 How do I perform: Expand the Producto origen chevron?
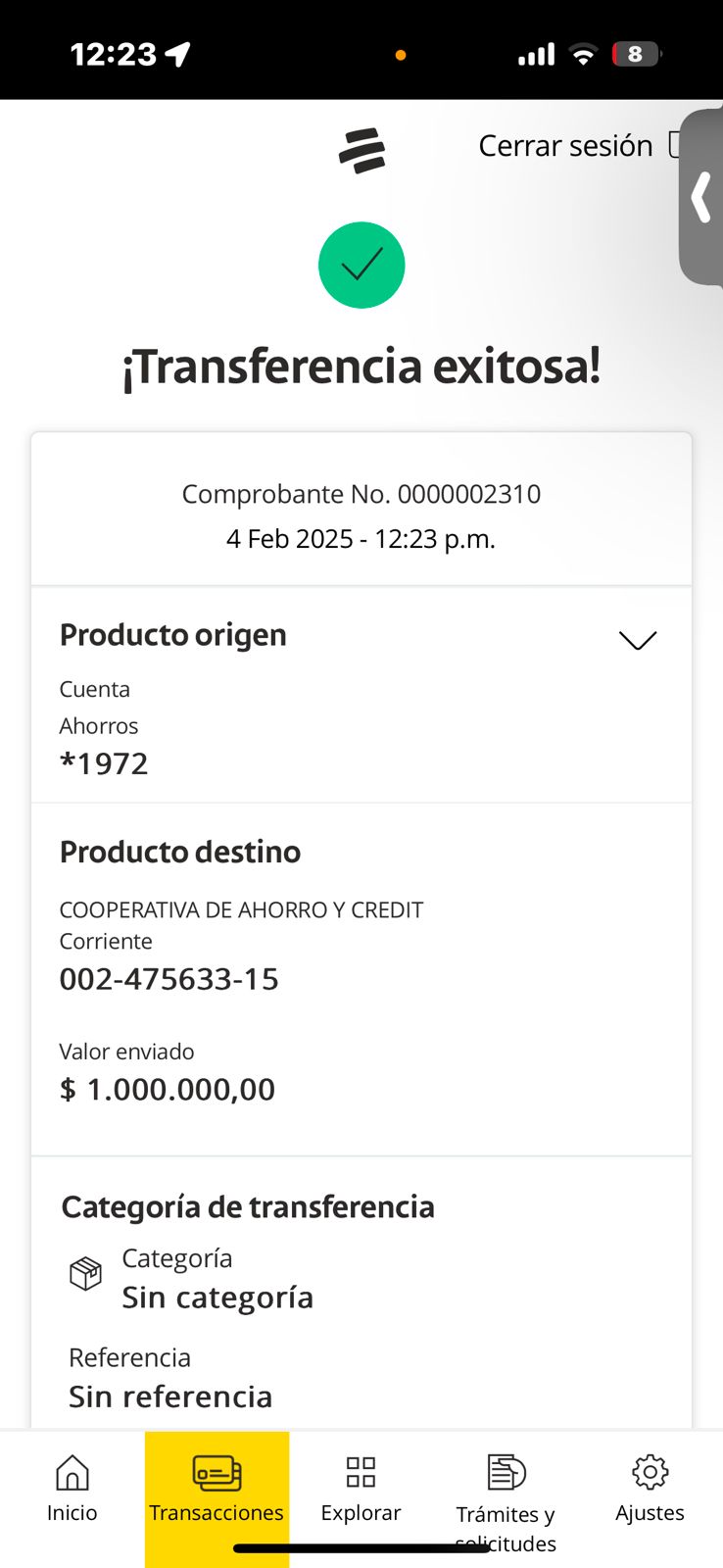[638, 640]
